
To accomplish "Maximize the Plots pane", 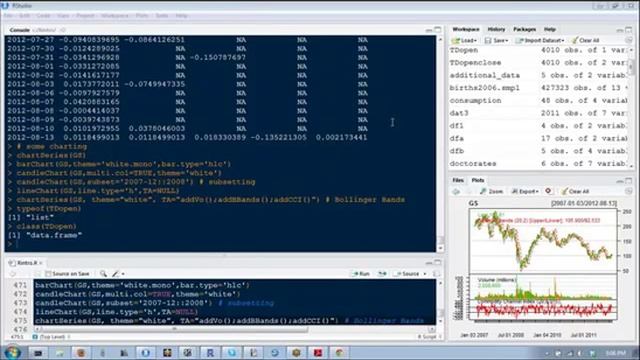I will (629, 180).
